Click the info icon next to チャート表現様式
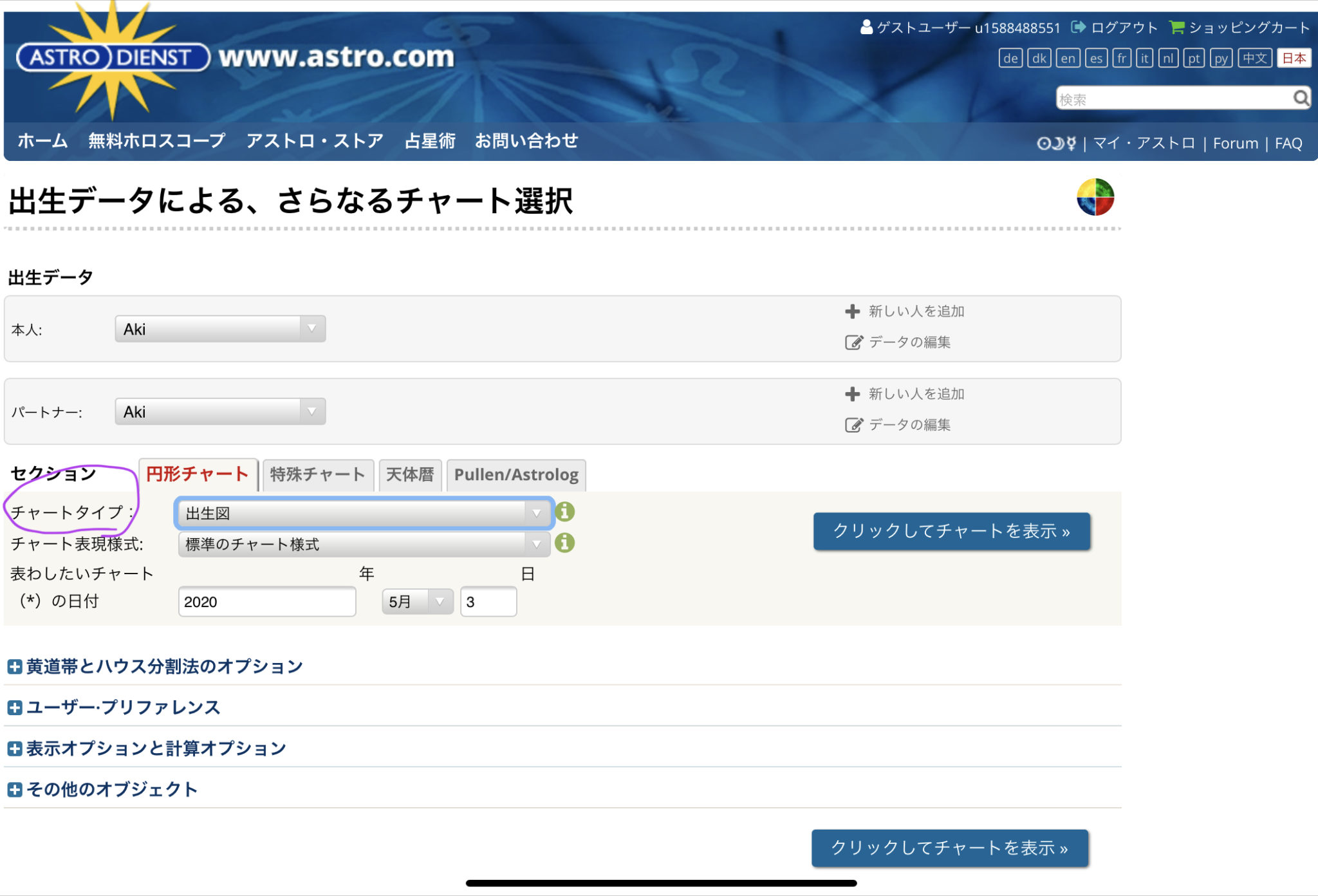This screenshot has height=896, width=1318. click(x=565, y=544)
